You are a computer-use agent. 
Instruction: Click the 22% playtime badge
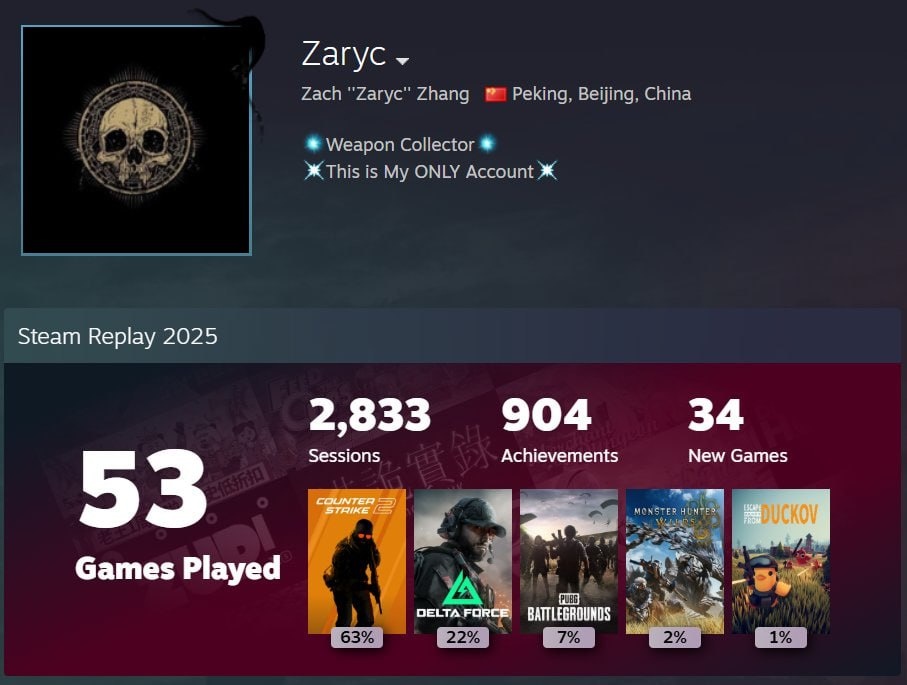click(463, 638)
